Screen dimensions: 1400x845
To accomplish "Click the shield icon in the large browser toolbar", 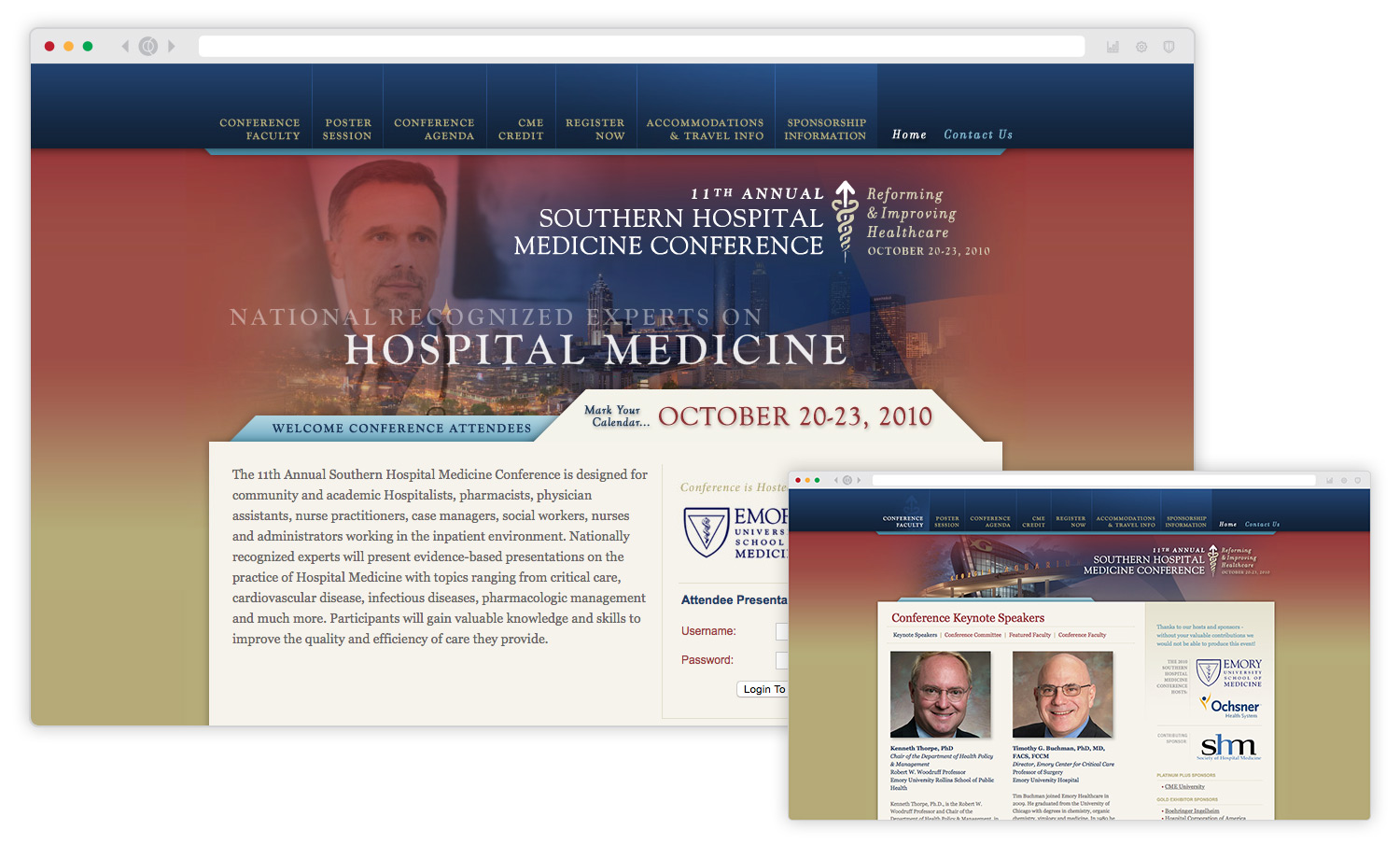I will [1169, 47].
